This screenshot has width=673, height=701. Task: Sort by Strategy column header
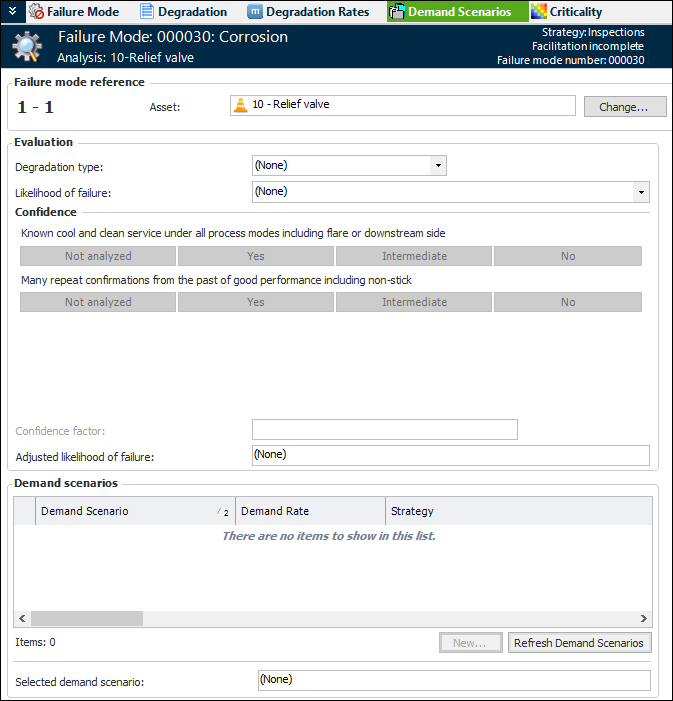click(519, 511)
